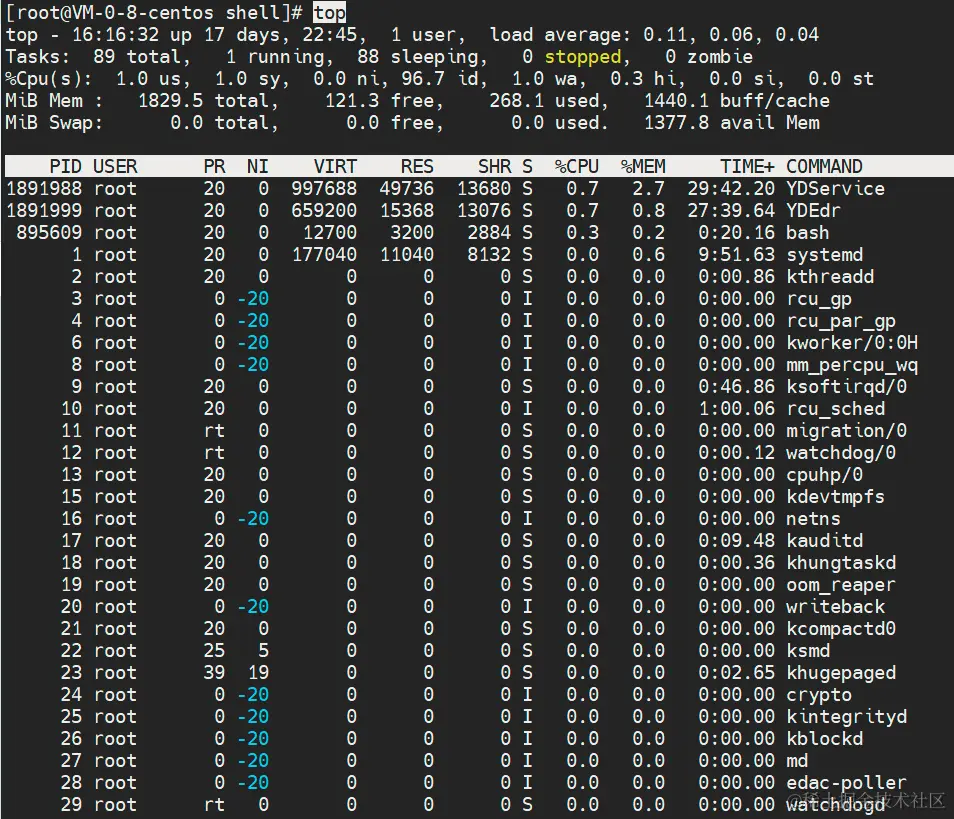Click the TIME+ column header

point(747,166)
